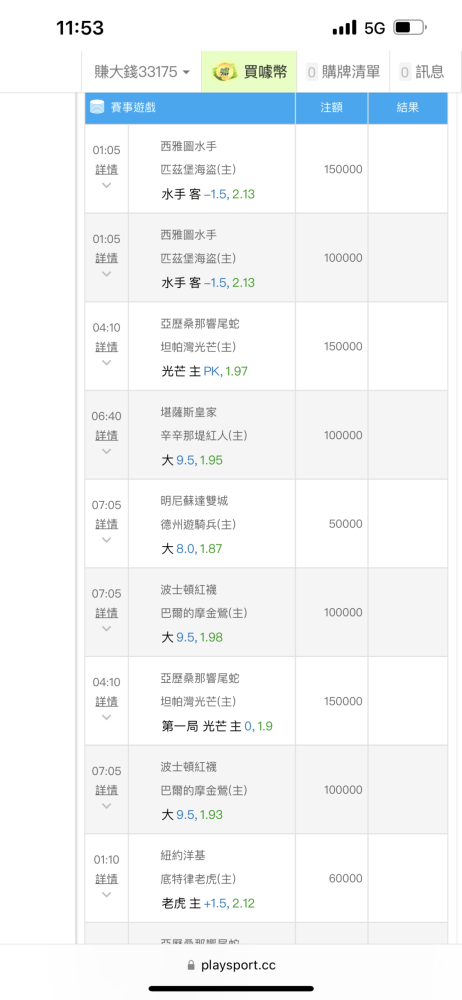Expand chevron for 第一局 光芒 bet row

[107, 717]
